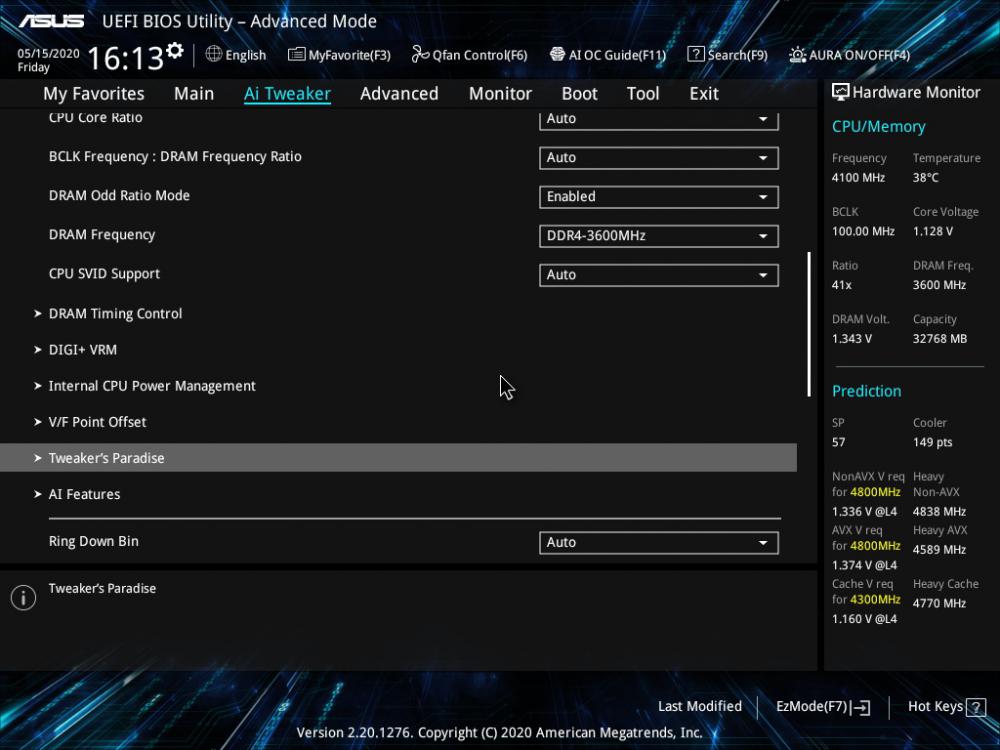Screen dimensions: 1000x750
Task: Open the Tweaker's Paradise submenu
Action: tap(399, 458)
